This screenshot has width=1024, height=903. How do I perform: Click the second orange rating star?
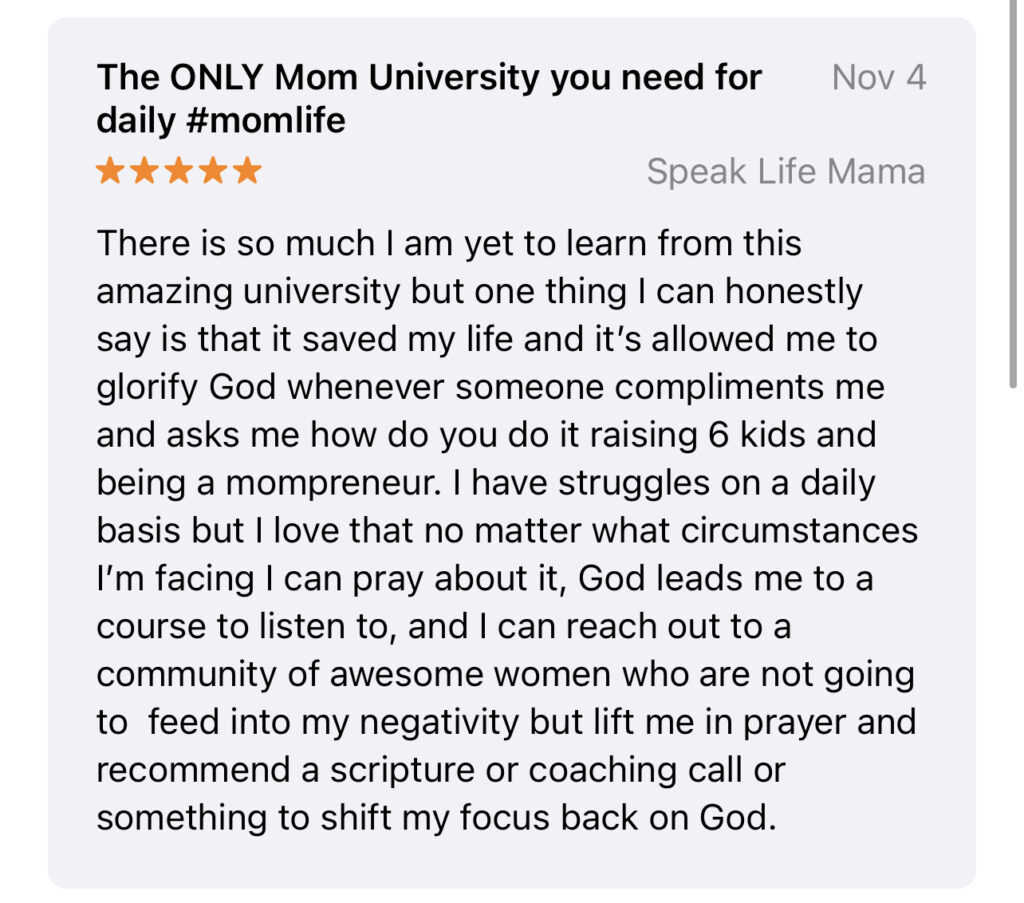coord(144,171)
